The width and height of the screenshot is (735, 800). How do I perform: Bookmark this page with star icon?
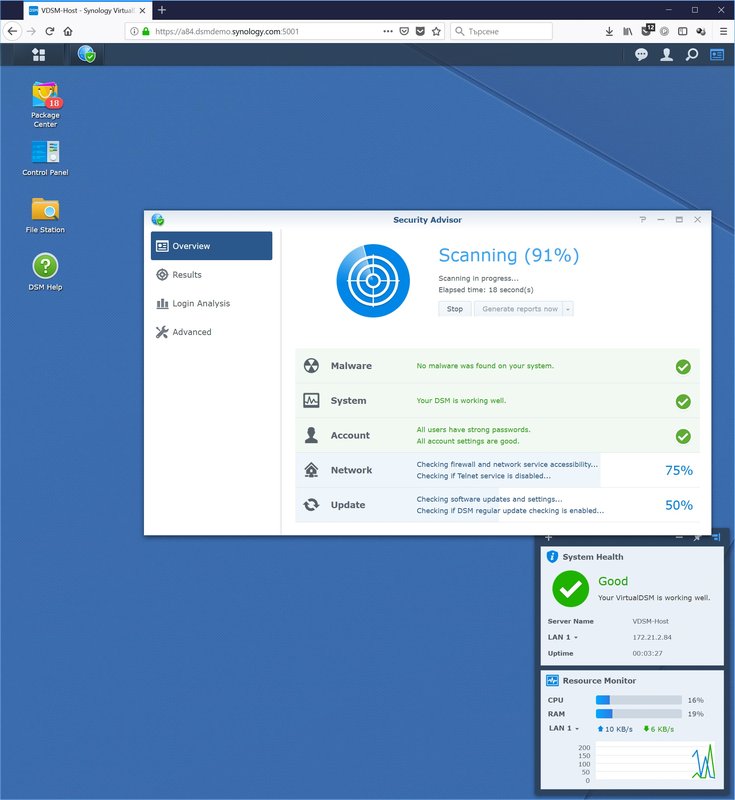click(436, 31)
